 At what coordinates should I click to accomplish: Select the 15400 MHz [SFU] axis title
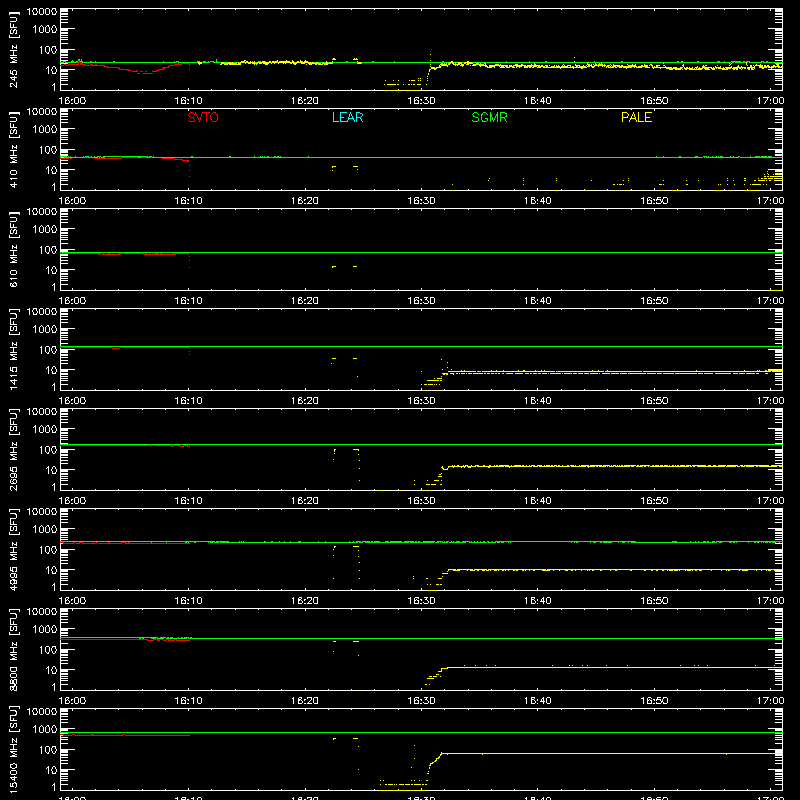pos(14,749)
